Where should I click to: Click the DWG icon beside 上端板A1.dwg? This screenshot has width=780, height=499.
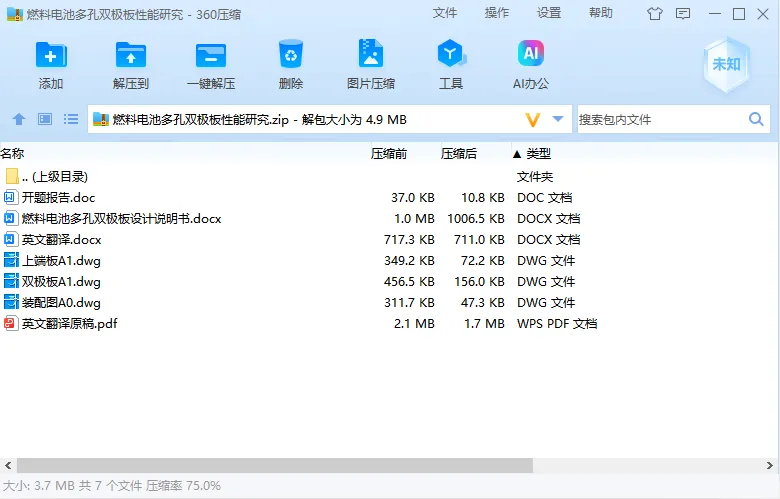coord(10,260)
